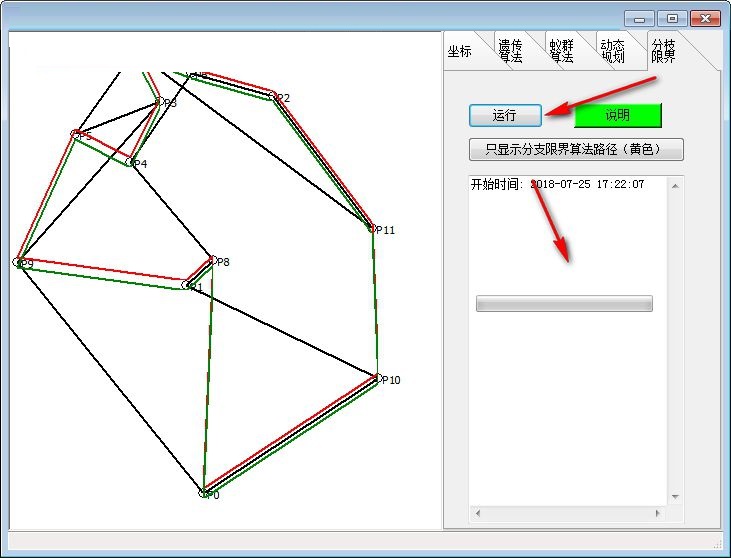Select the 蚁群算法 tab
The height and width of the screenshot is (558, 731).
click(561, 51)
